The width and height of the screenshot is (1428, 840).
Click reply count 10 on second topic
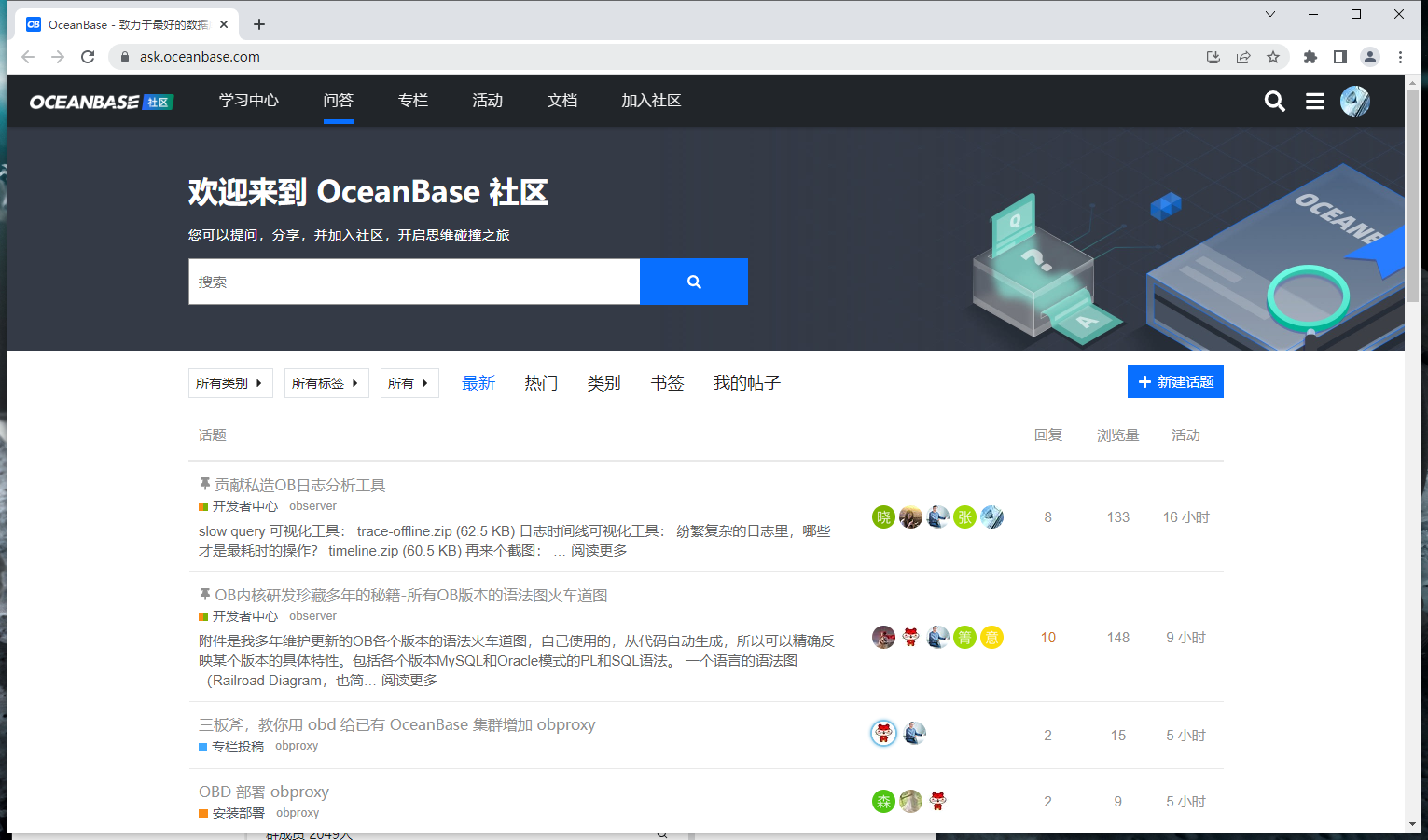pos(1047,638)
